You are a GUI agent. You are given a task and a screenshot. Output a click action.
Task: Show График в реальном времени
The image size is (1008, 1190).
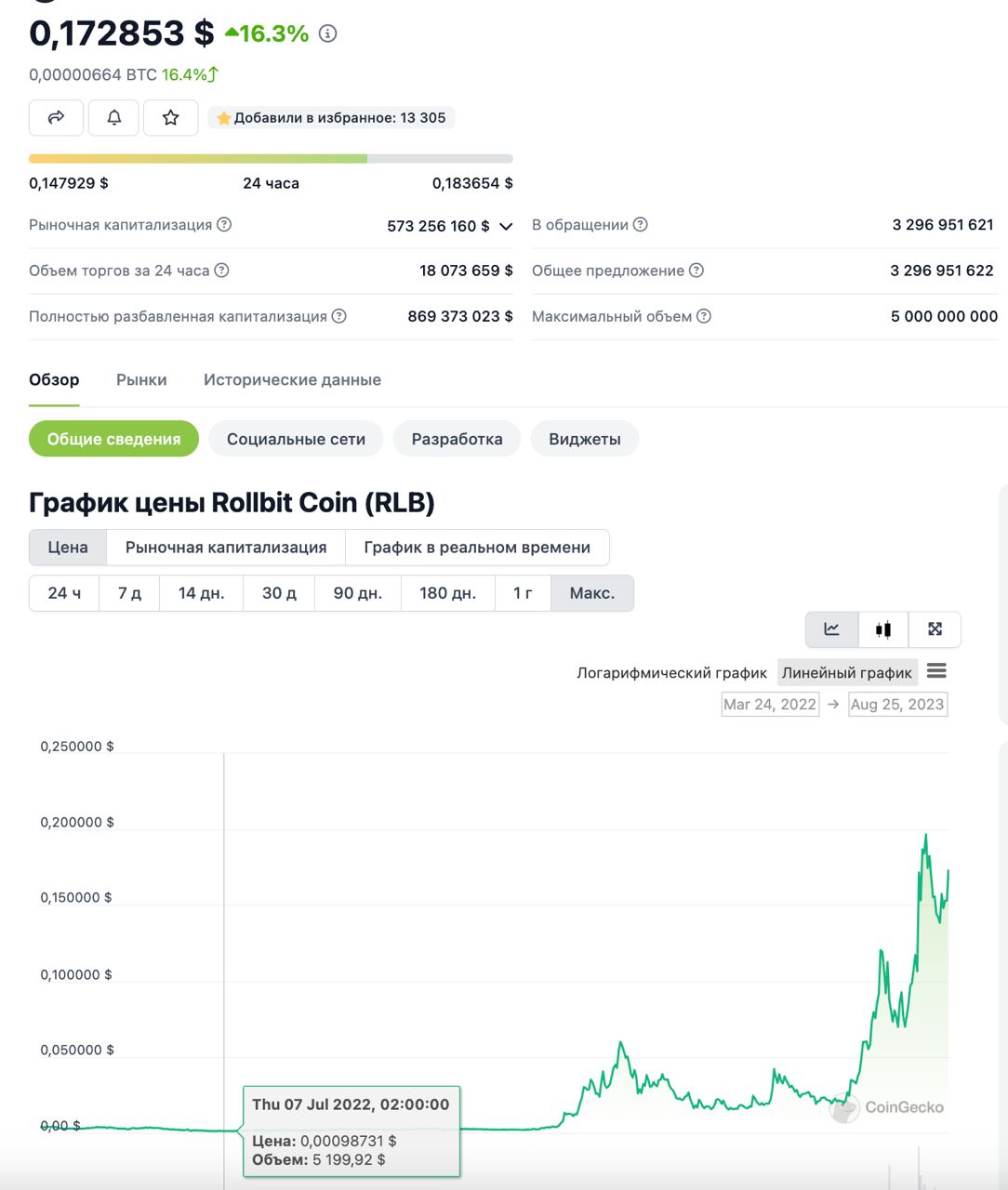477,548
